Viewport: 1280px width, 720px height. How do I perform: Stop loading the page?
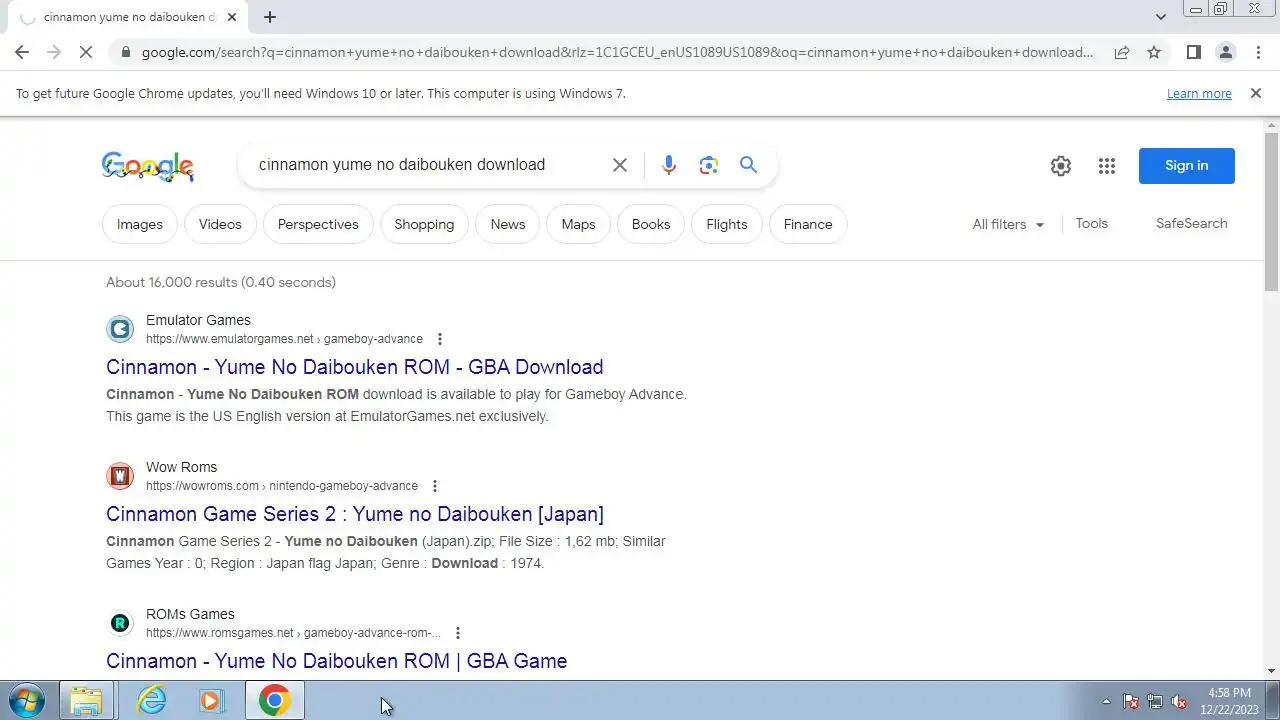(x=86, y=52)
